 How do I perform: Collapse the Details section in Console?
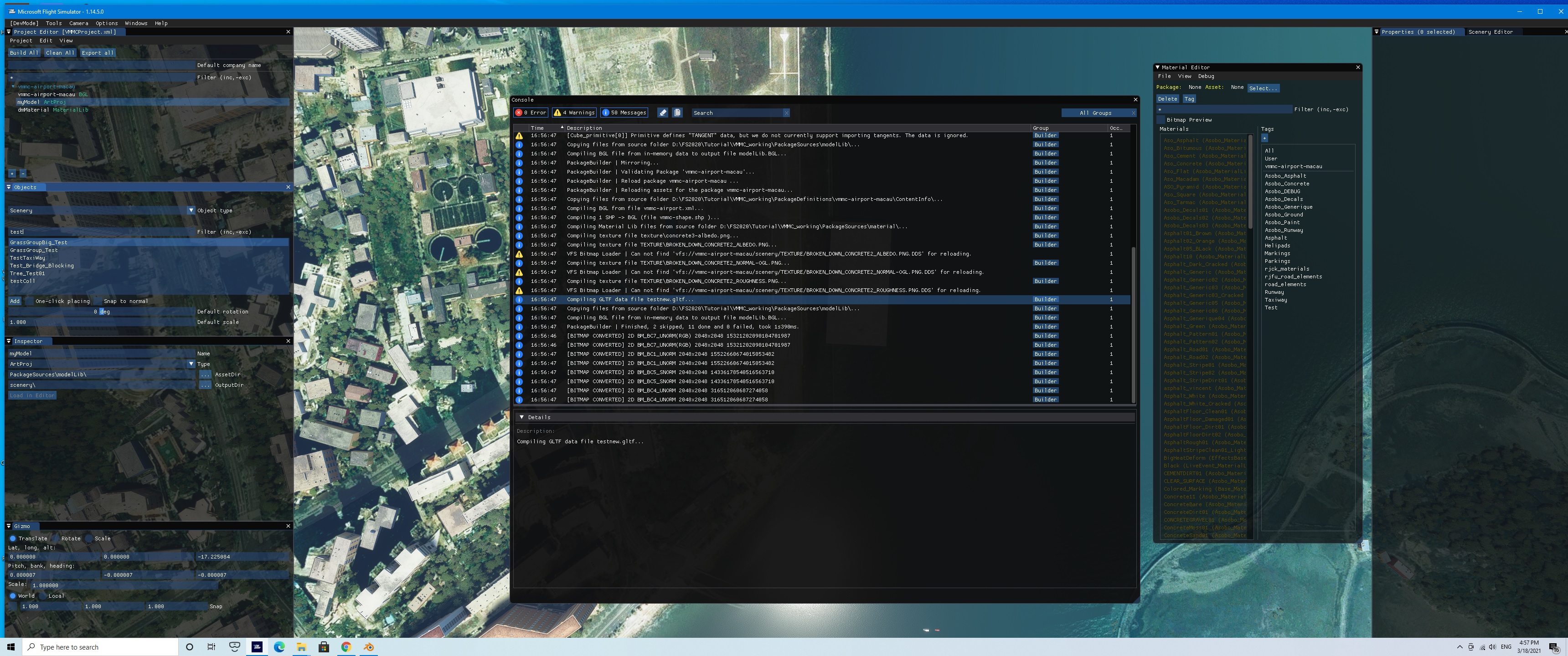(521, 417)
